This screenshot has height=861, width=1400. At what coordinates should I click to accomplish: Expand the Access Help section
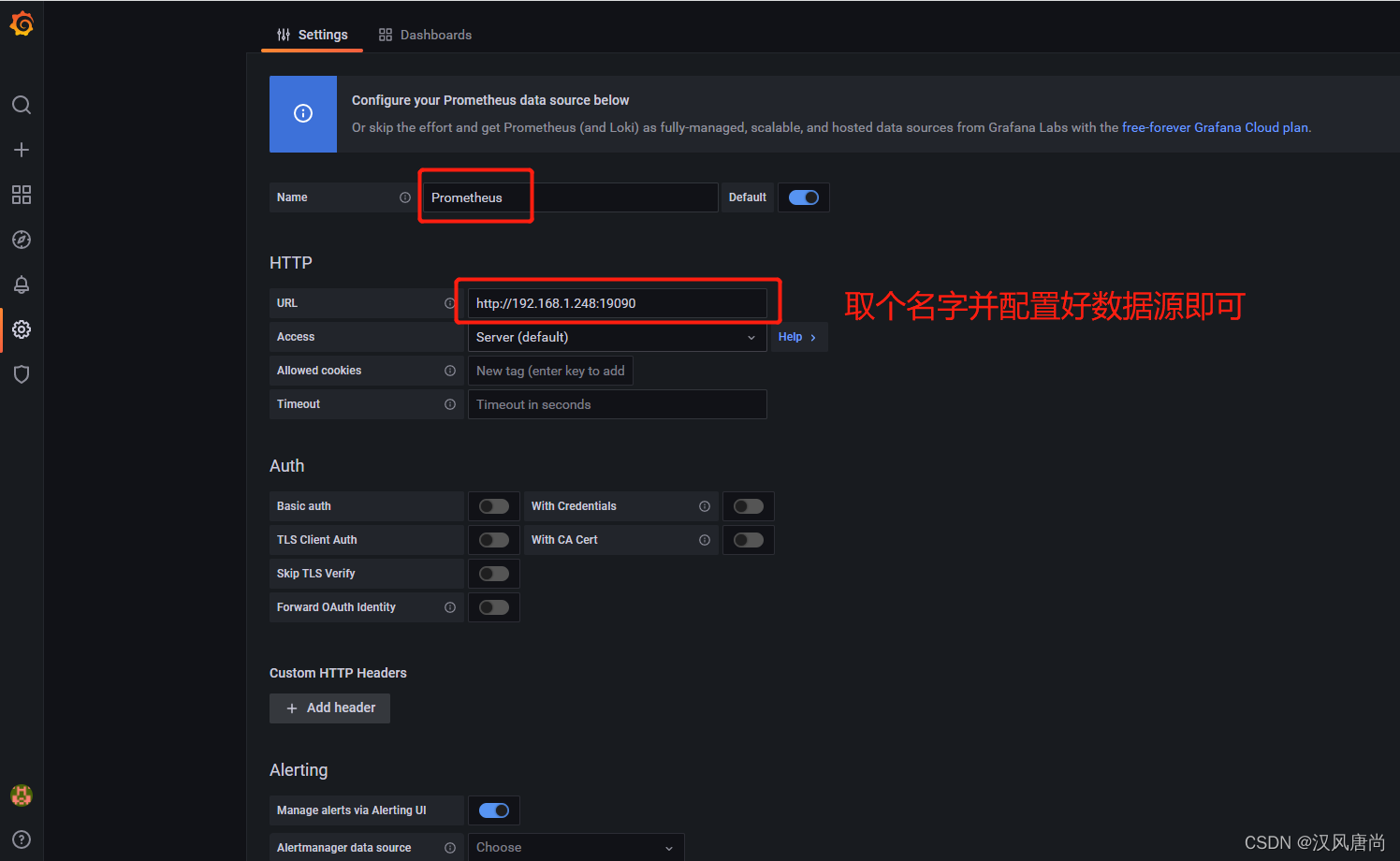pyautogui.click(x=798, y=337)
